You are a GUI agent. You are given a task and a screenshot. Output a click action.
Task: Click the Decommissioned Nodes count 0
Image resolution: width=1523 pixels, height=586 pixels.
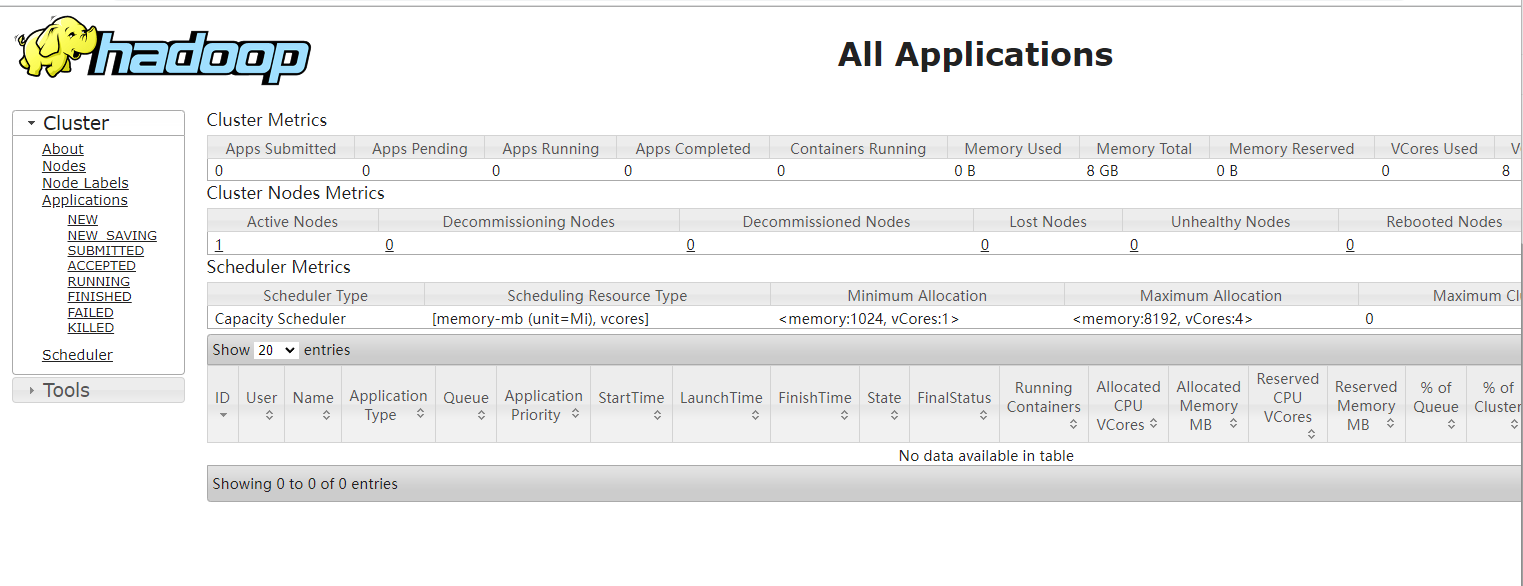[690, 245]
